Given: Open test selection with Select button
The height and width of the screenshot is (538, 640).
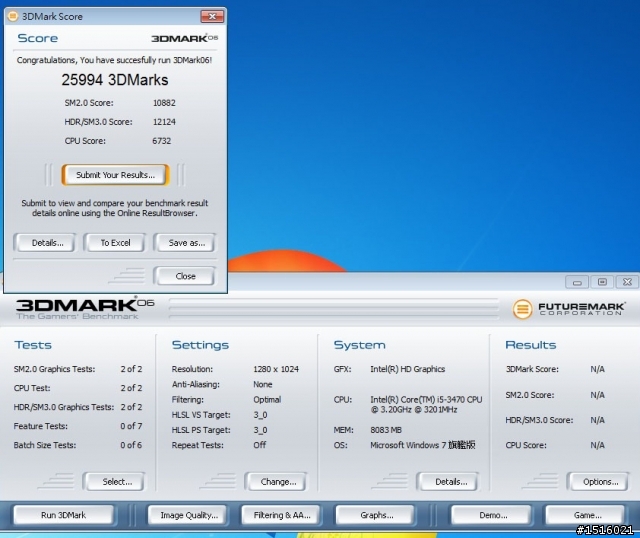Looking at the screenshot, I should pyautogui.click(x=114, y=482).
